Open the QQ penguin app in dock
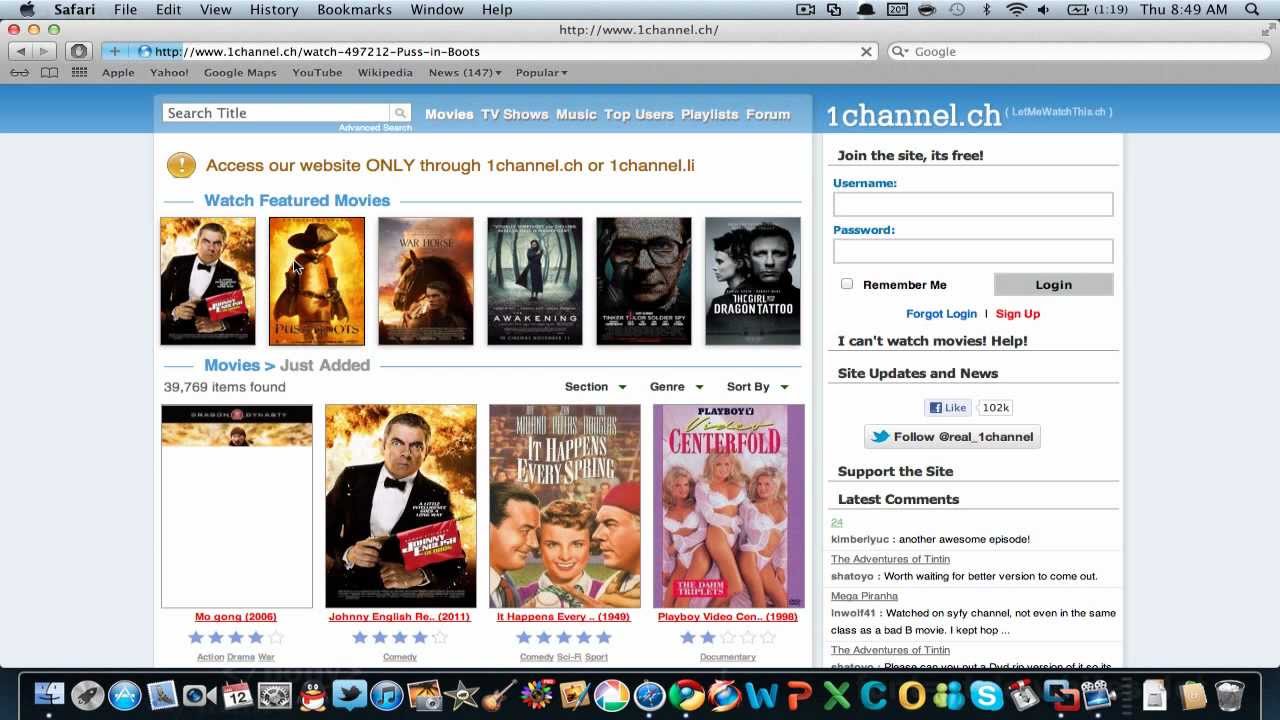 coord(312,694)
